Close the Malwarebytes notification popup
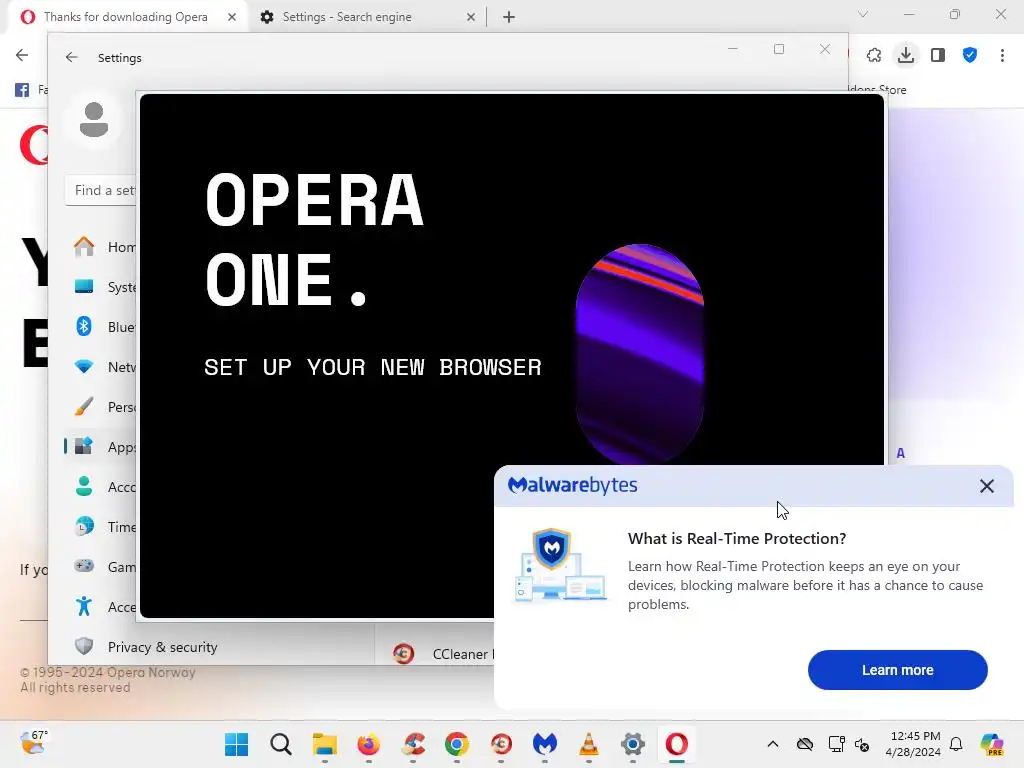 [x=987, y=486]
